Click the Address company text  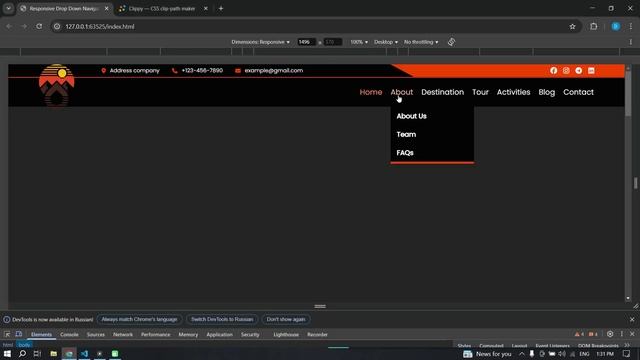[134, 71]
